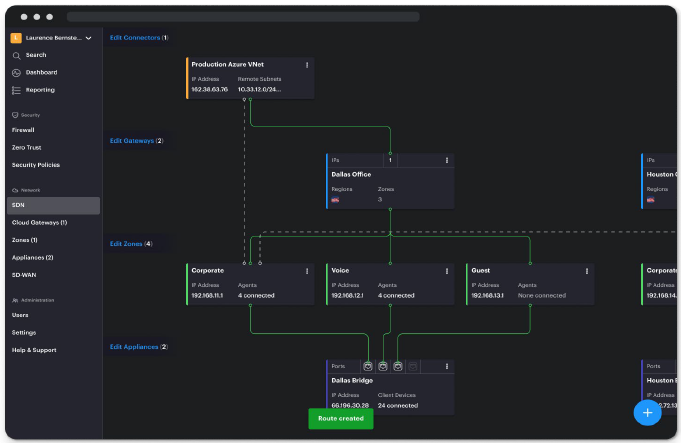Select the Voice zone title
Image resolution: width=681 pixels, height=443 pixels.
[x=340, y=271]
